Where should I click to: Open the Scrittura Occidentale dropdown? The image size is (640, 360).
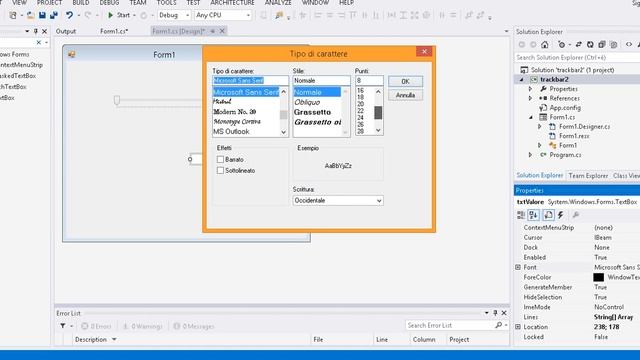point(379,200)
